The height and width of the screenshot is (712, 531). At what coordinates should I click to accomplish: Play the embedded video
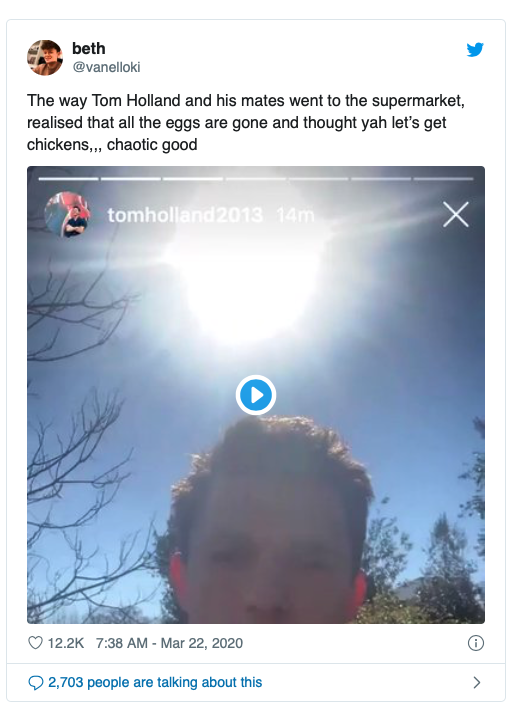(256, 395)
